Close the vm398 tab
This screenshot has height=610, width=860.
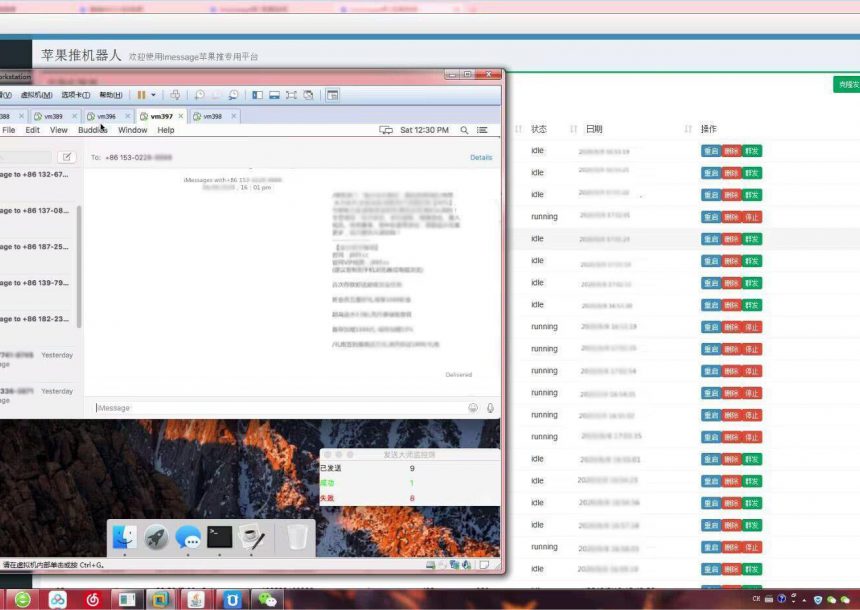click(x=234, y=116)
